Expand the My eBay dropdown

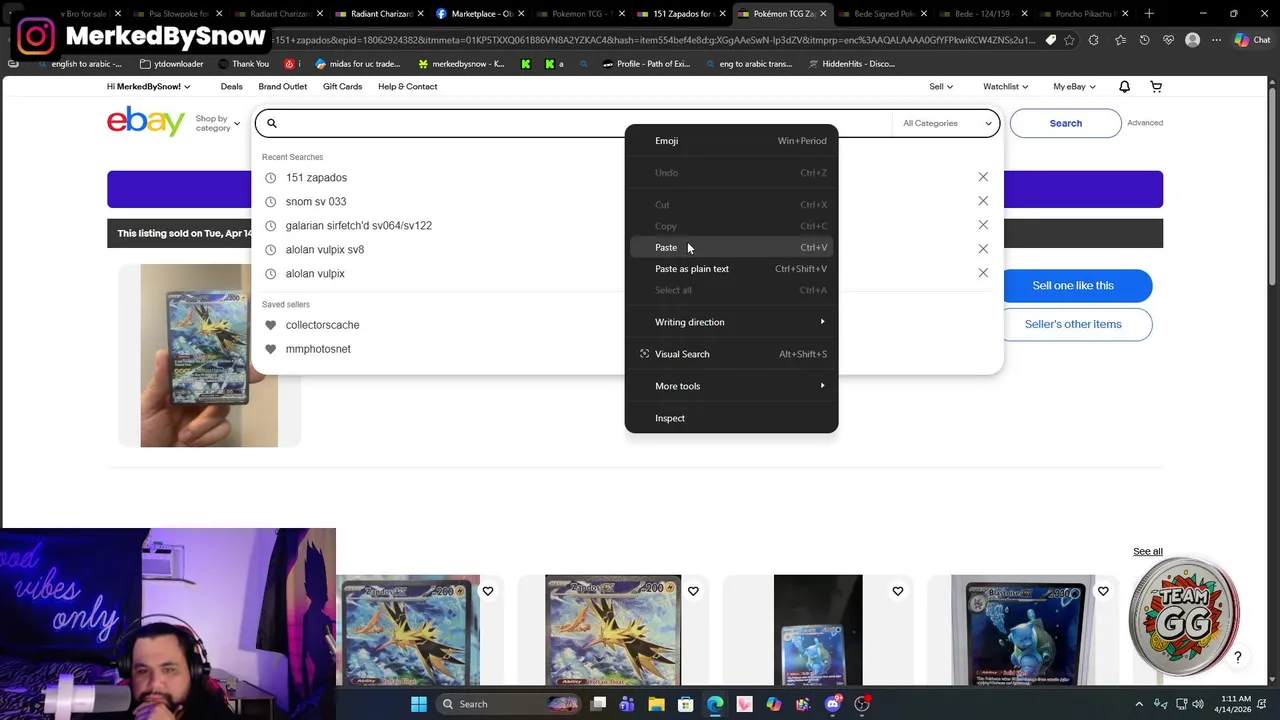tap(1074, 87)
